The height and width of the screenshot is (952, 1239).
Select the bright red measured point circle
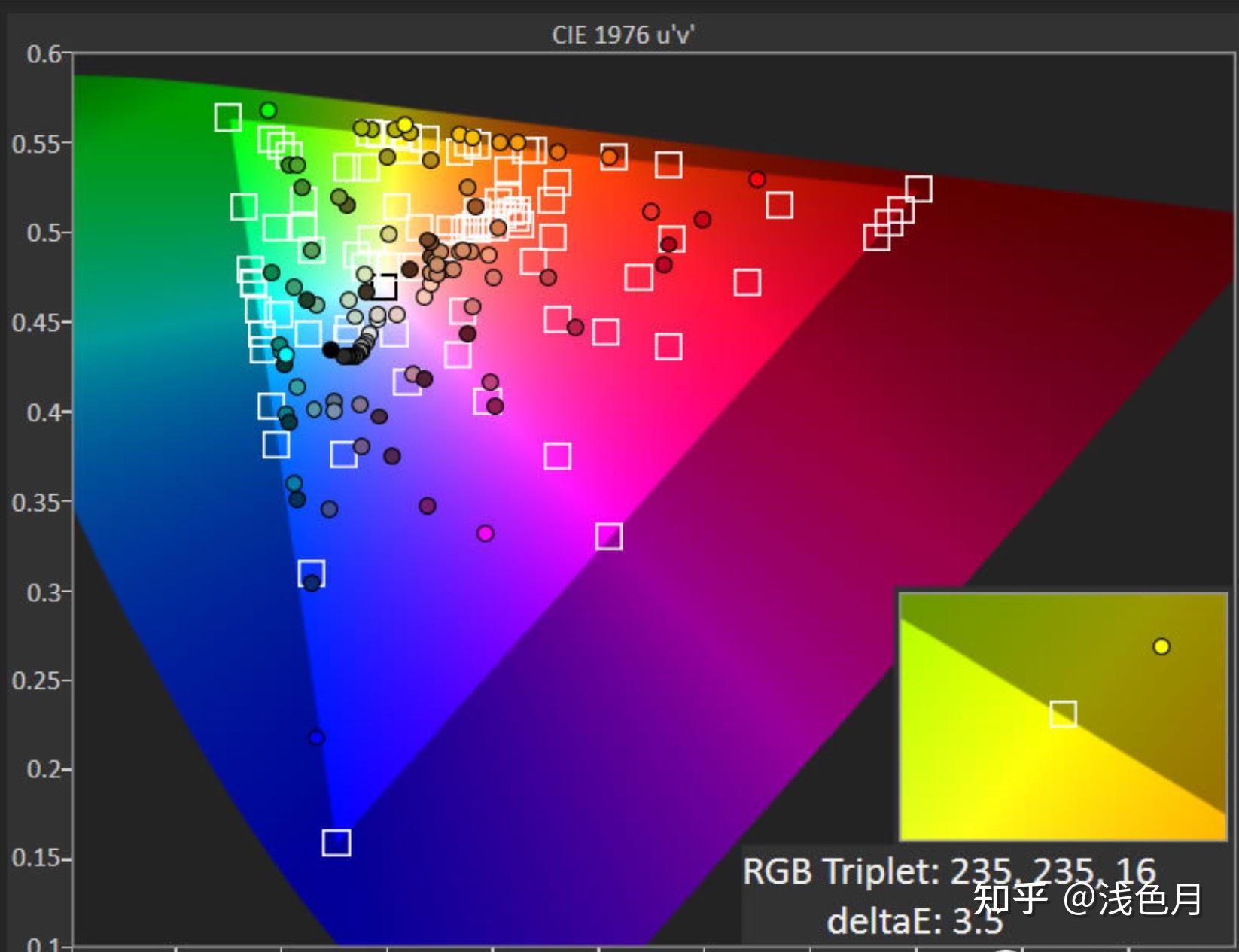pyautogui.click(x=757, y=179)
